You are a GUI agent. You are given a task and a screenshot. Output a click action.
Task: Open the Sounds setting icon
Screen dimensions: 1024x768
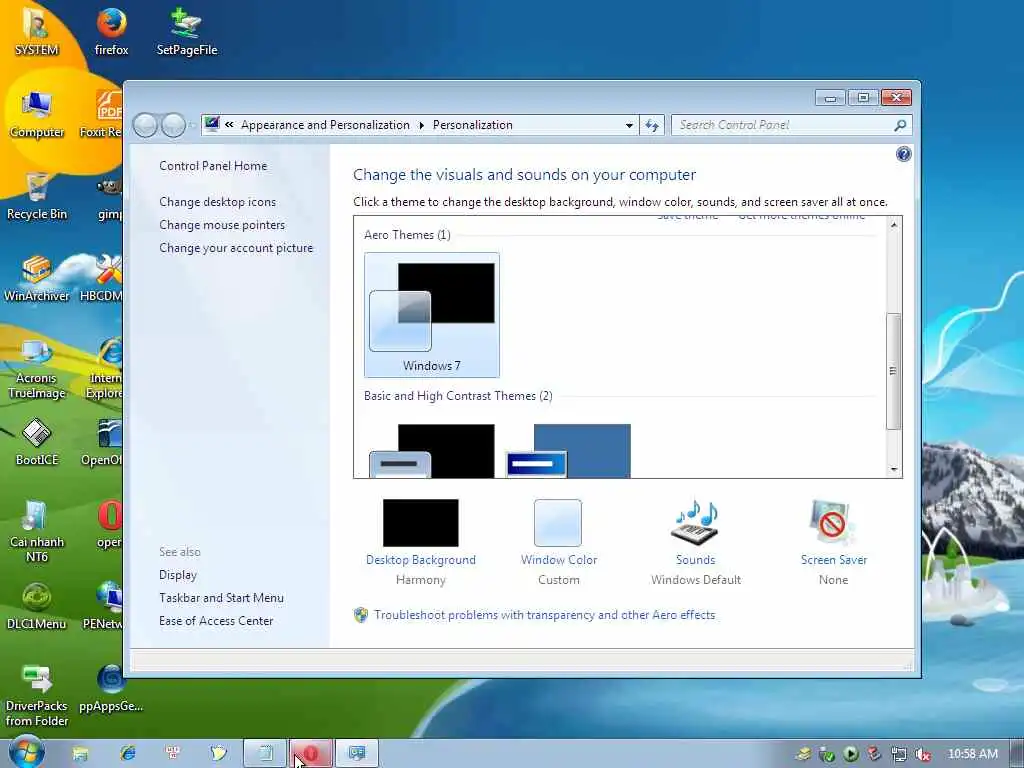pyautogui.click(x=696, y=522)
